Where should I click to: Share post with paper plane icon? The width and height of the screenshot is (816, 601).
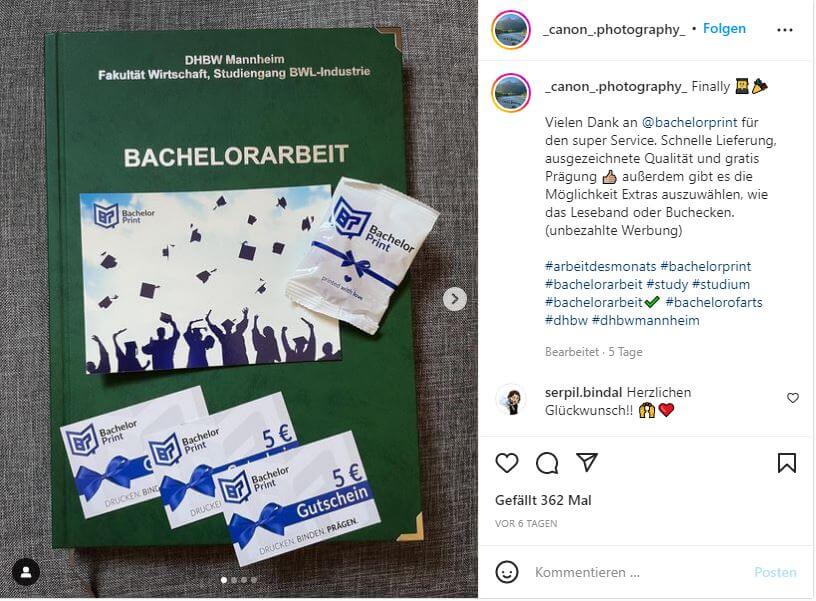click(x=586, y=462)
